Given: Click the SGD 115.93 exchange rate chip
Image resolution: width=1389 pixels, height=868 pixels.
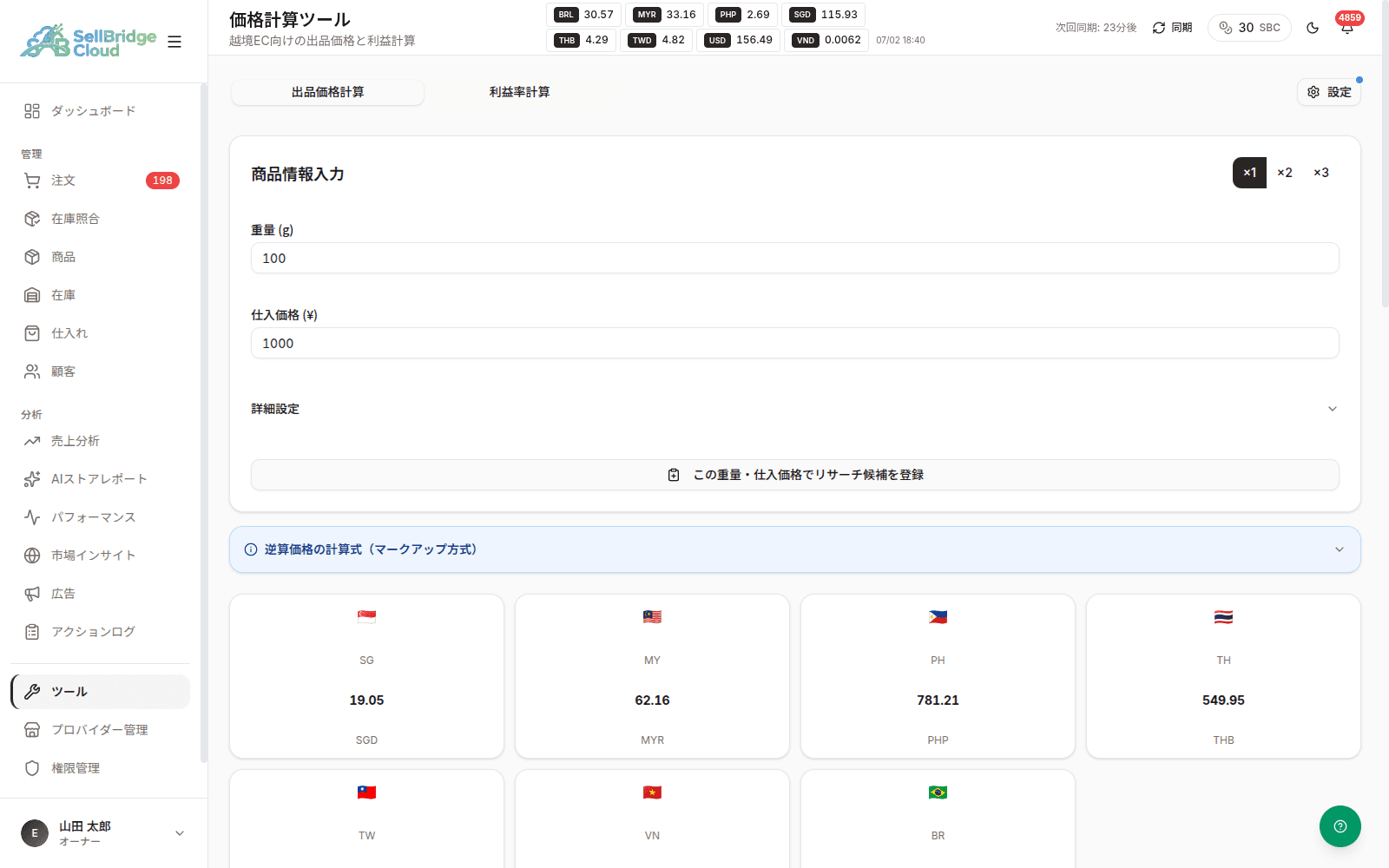Looking at the screenshot, I should pyautogui.click(x=824, y=15).
